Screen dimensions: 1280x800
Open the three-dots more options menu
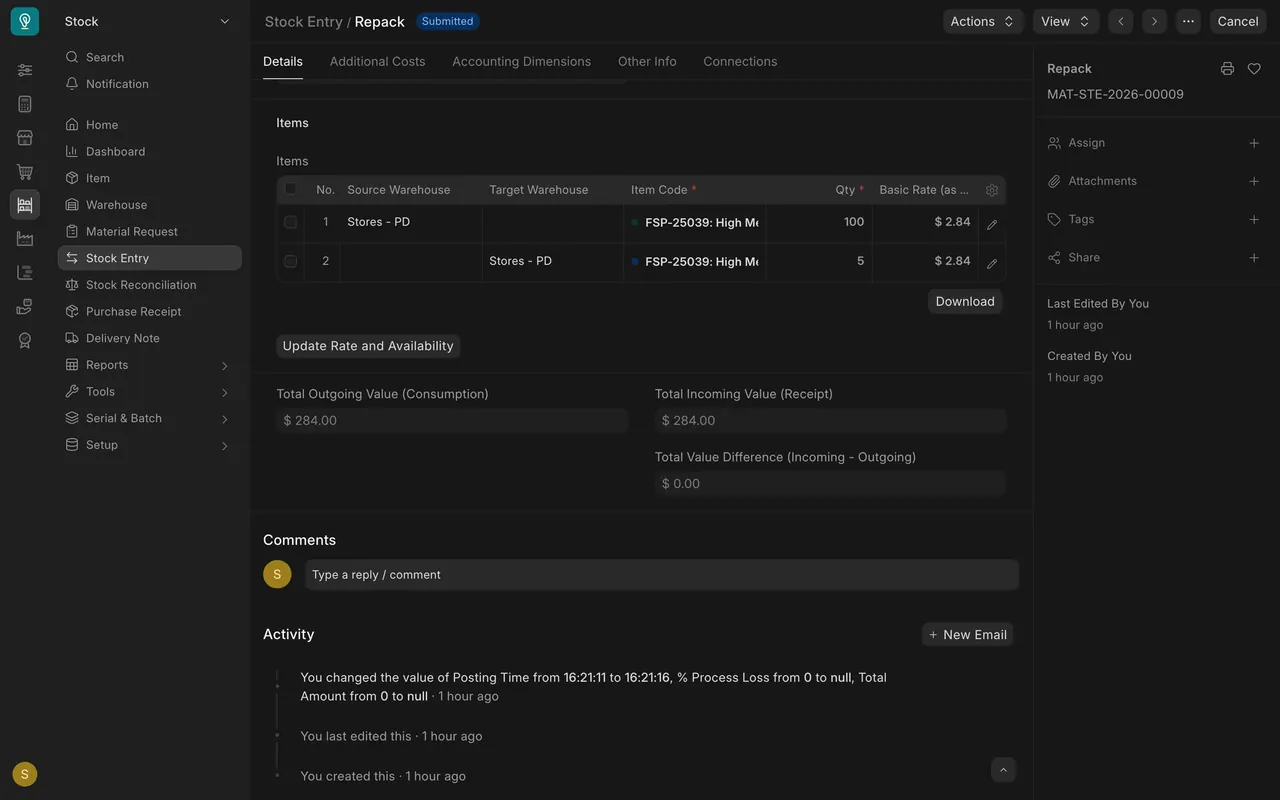pyautogui.click(x=1188, y=21)
